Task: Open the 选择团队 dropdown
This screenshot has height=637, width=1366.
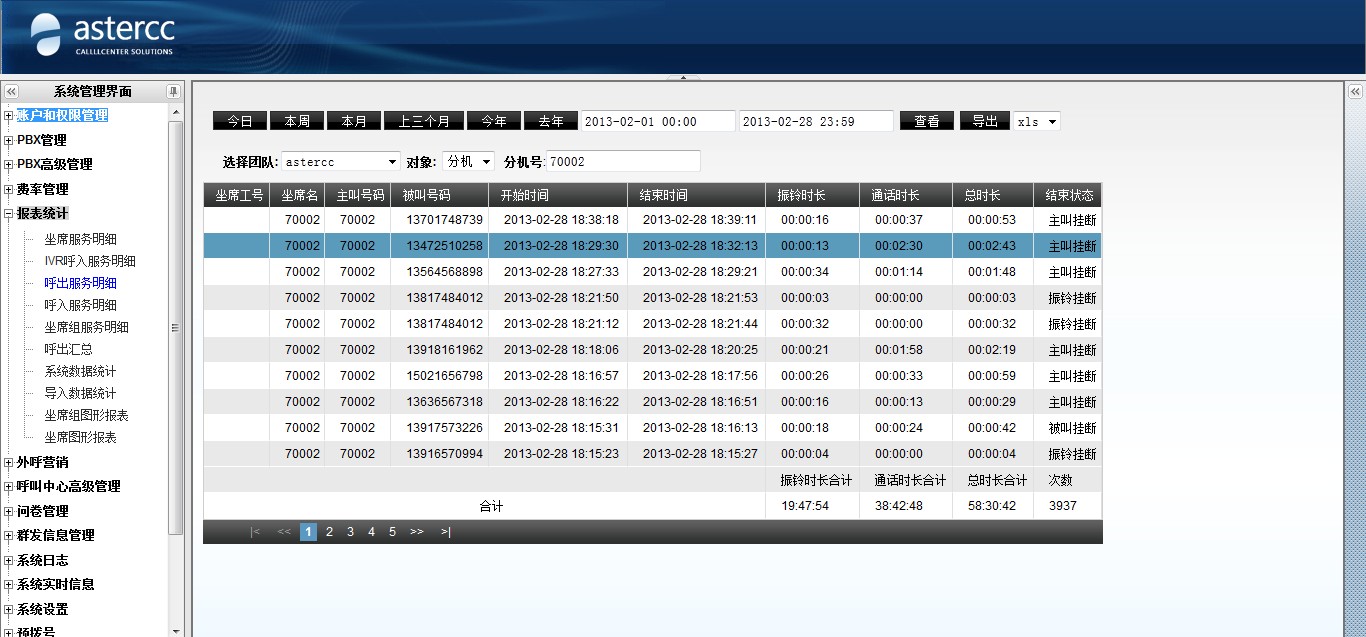Action: pos(341,162)
